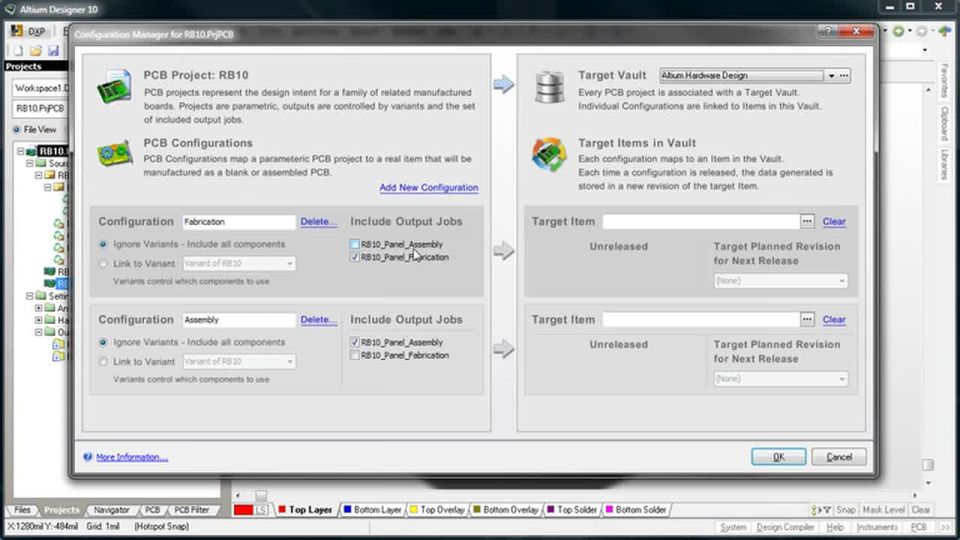Screen dimensions: 960x540
Task: Cancel the Configuration Manager dialog
Action: click(839, 457)
